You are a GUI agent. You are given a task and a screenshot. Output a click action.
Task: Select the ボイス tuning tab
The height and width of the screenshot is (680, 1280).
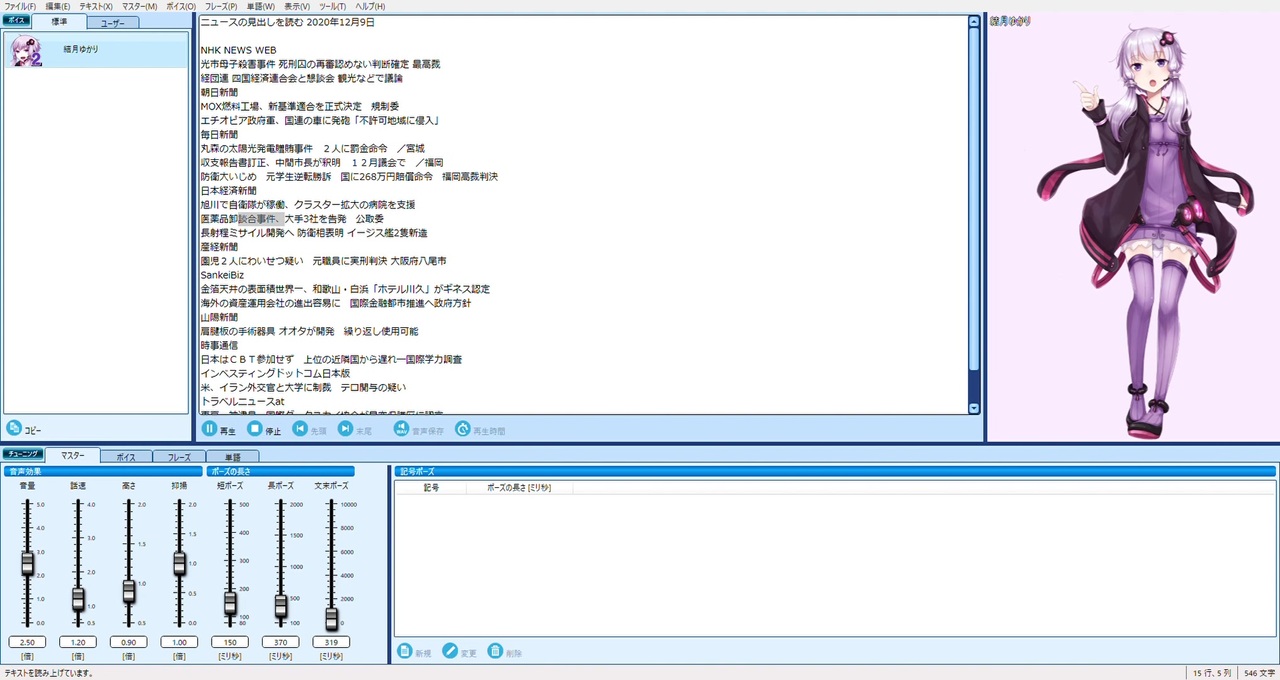pyautogui.click(x=126, y=456)
